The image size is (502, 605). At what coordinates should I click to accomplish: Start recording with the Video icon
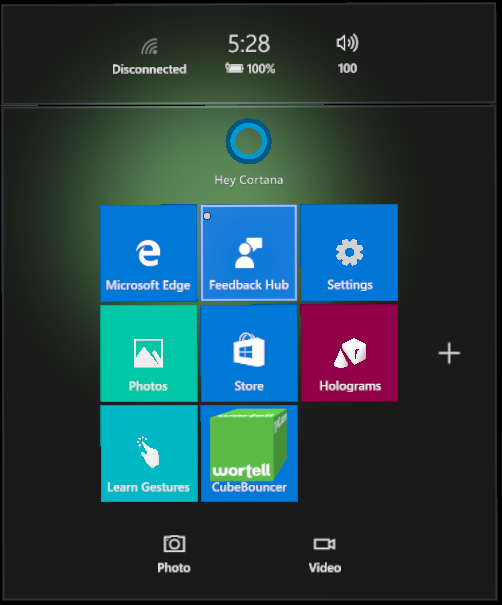pos(324,544)
